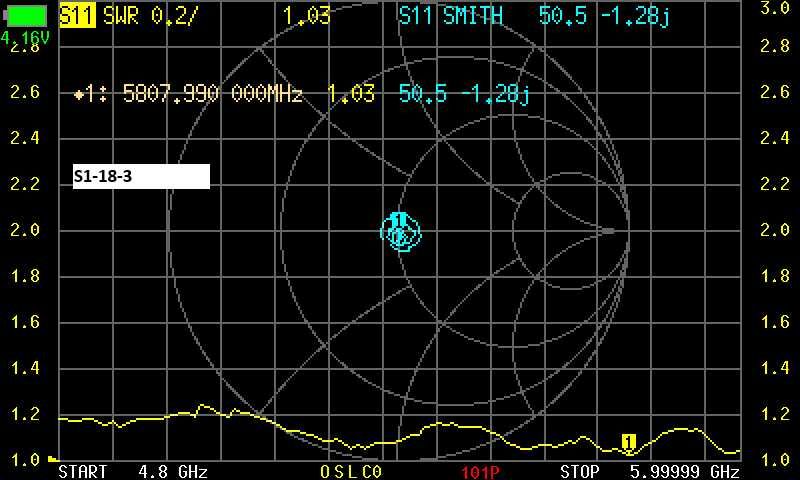Image resolution: width=800 pixels, height=480 pixels.
Task: Select the battery voltage reading 4.16V
Action: tap(24, 37)
